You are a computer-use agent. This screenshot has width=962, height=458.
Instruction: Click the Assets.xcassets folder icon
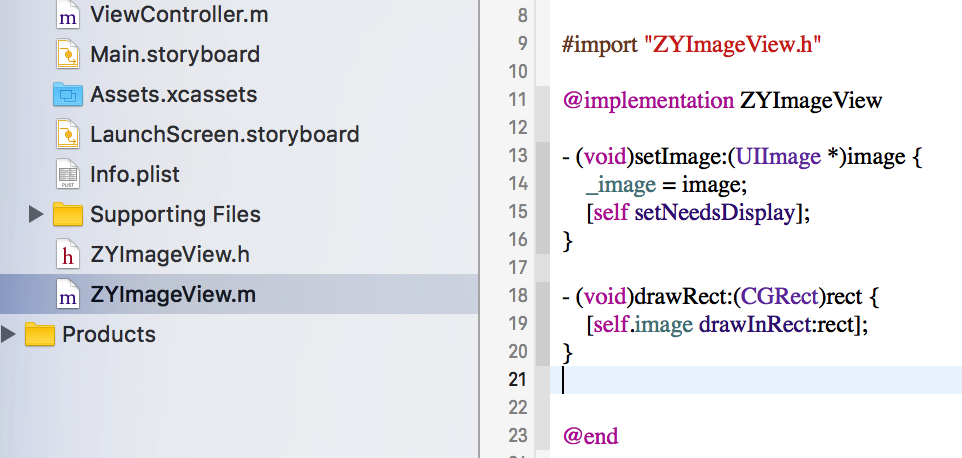click(67, 95)
